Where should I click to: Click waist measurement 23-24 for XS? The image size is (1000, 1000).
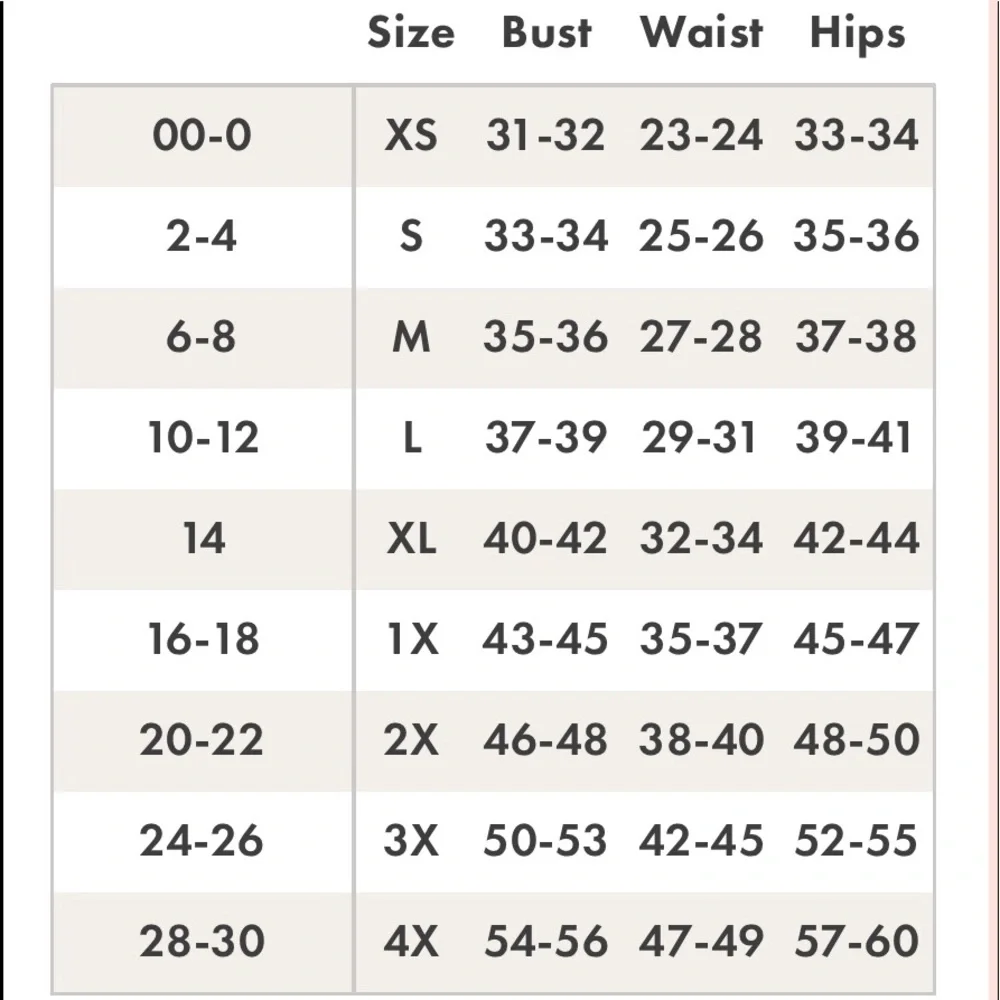click(x=701, y=135)
